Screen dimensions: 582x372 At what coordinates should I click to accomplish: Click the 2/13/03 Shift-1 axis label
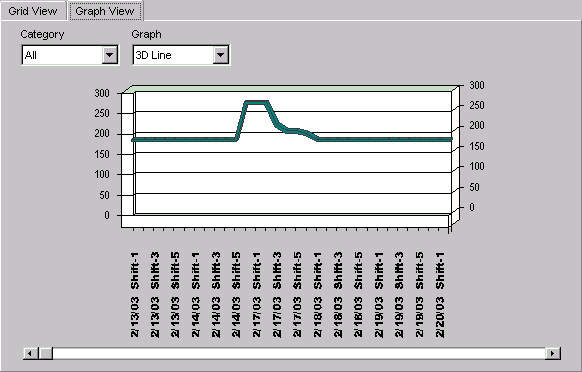coord(134,295)
